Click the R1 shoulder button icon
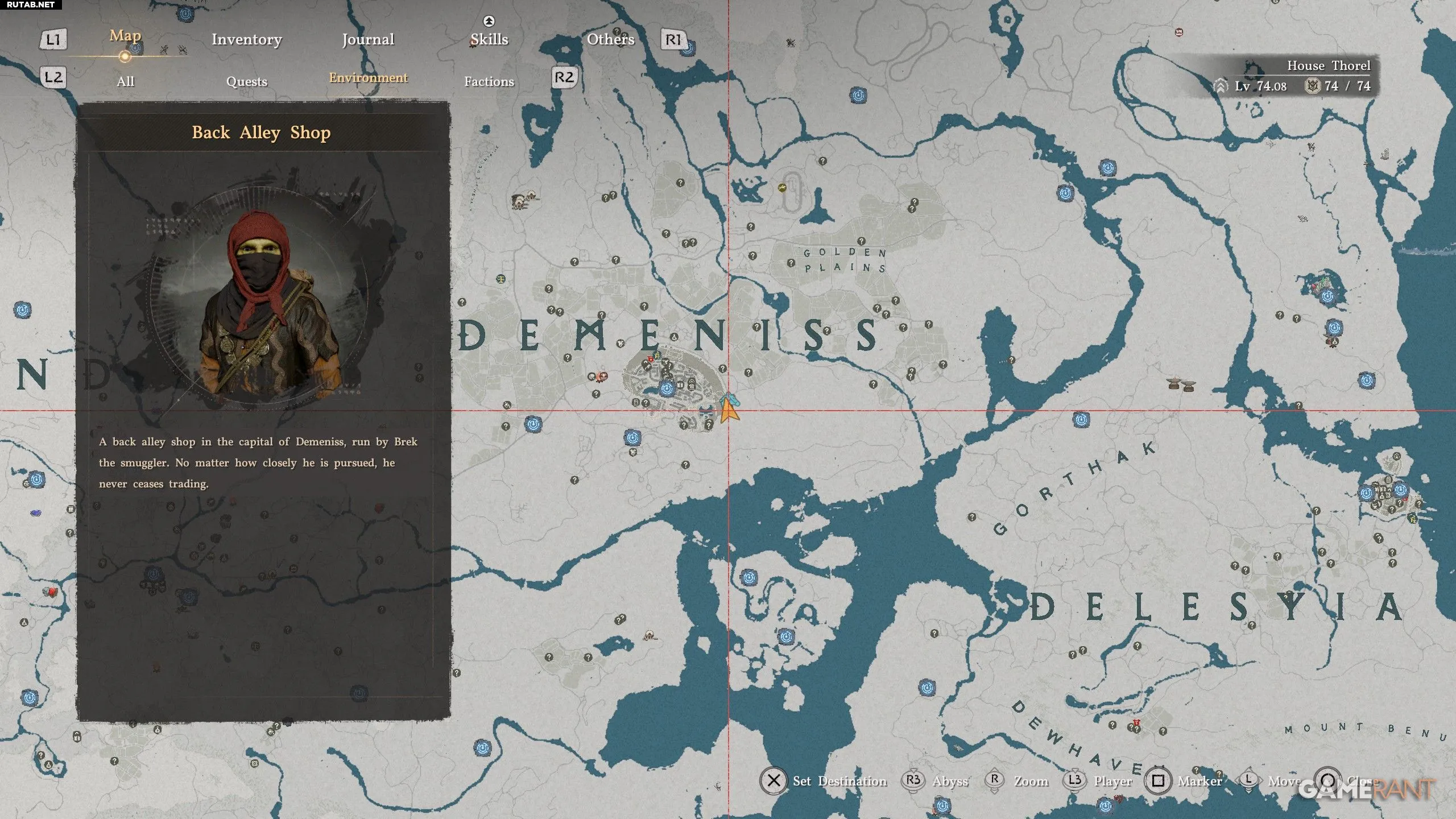 click(x=673, y=39)
